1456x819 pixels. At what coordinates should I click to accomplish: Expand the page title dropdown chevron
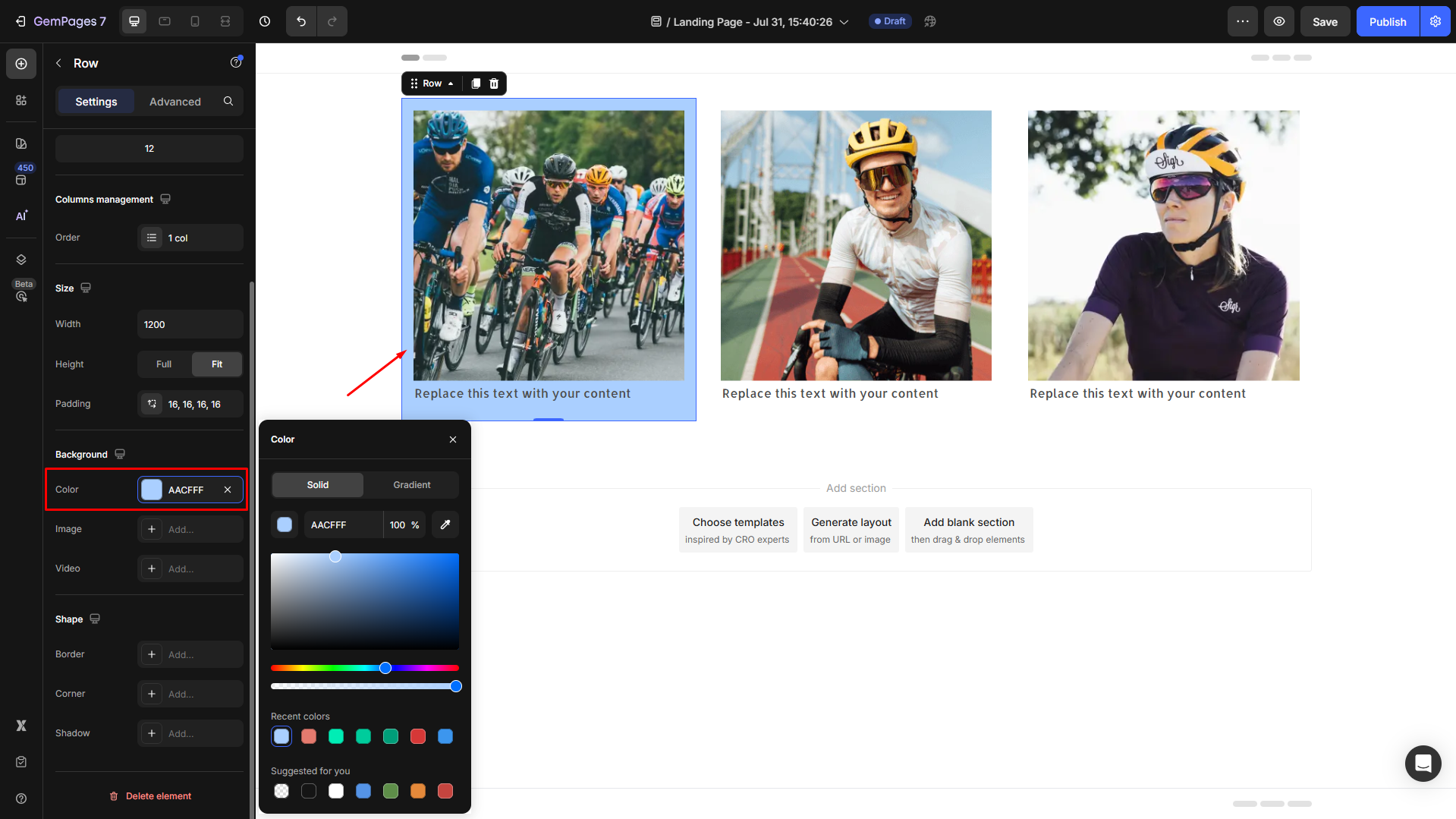pos(844,22)
